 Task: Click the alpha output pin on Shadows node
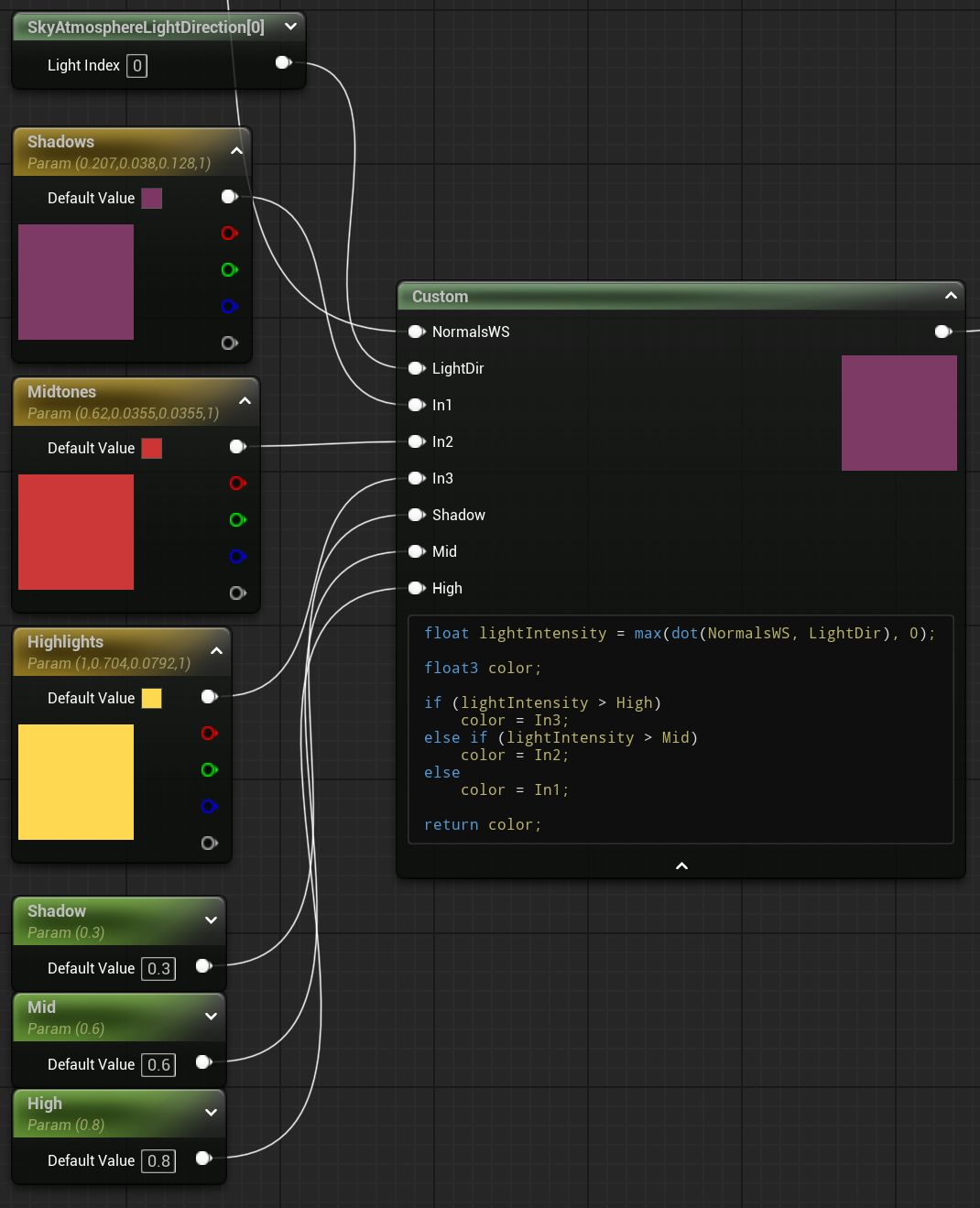pos(230,343)
